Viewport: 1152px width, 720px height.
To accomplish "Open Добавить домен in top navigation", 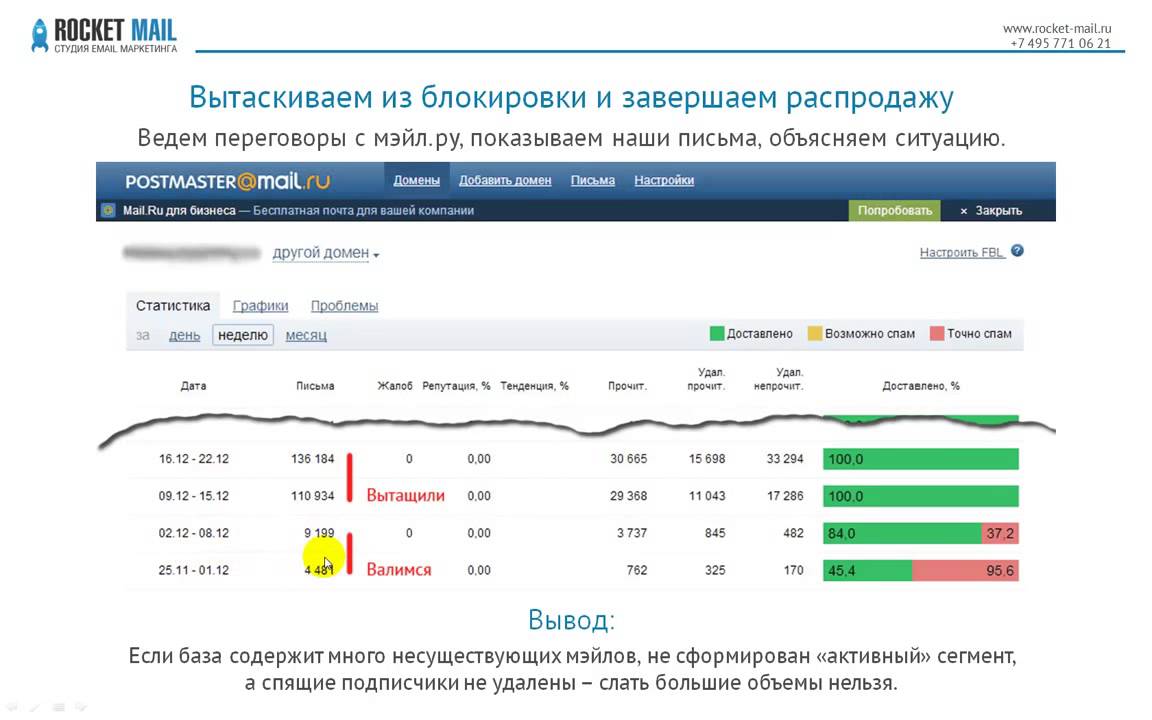I will (x=505, y=180).
